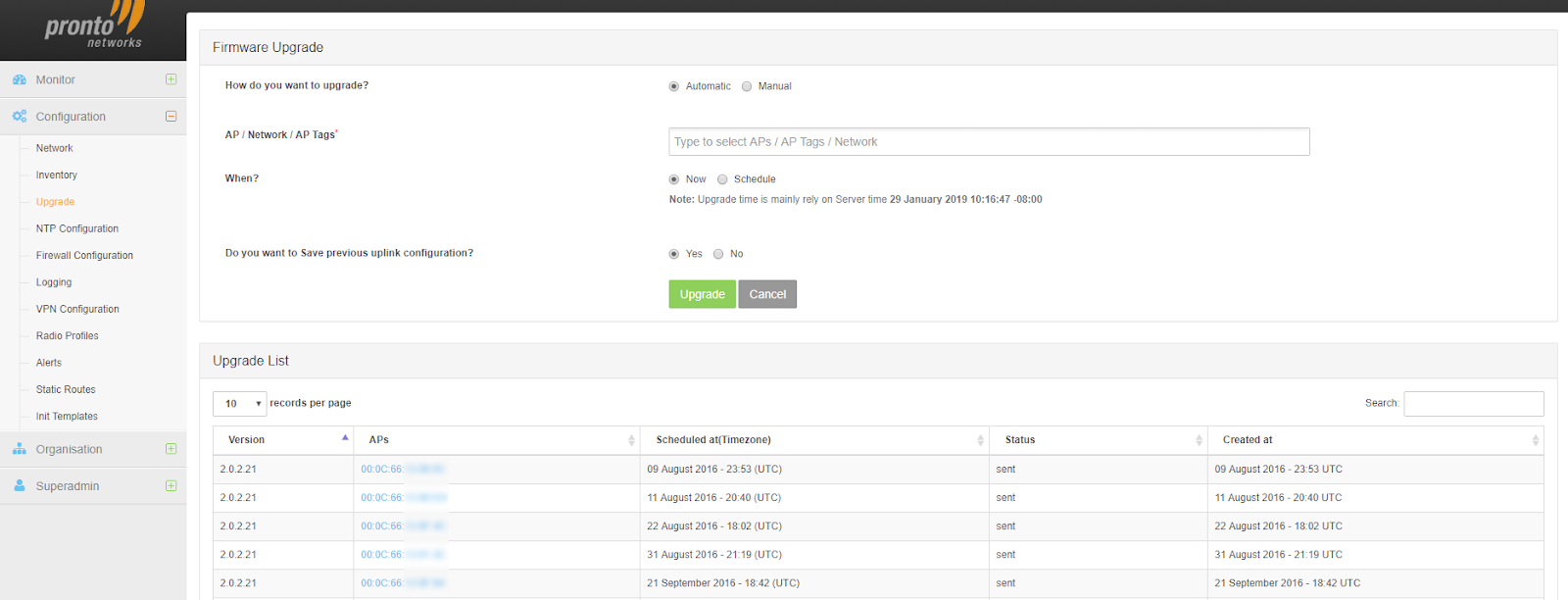Sort by the Version column

point(282,440)
